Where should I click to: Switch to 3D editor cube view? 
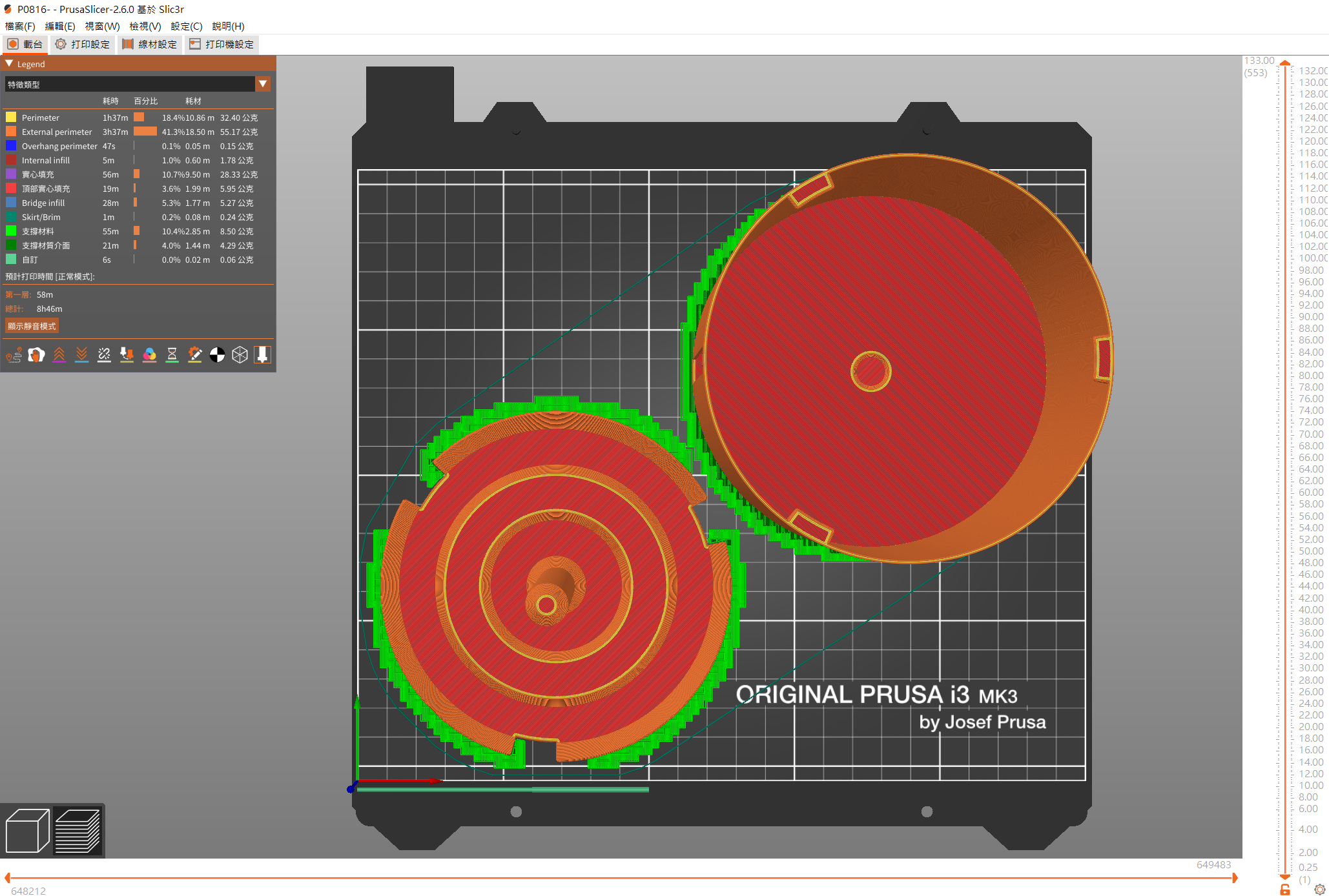tap(27, 831)
